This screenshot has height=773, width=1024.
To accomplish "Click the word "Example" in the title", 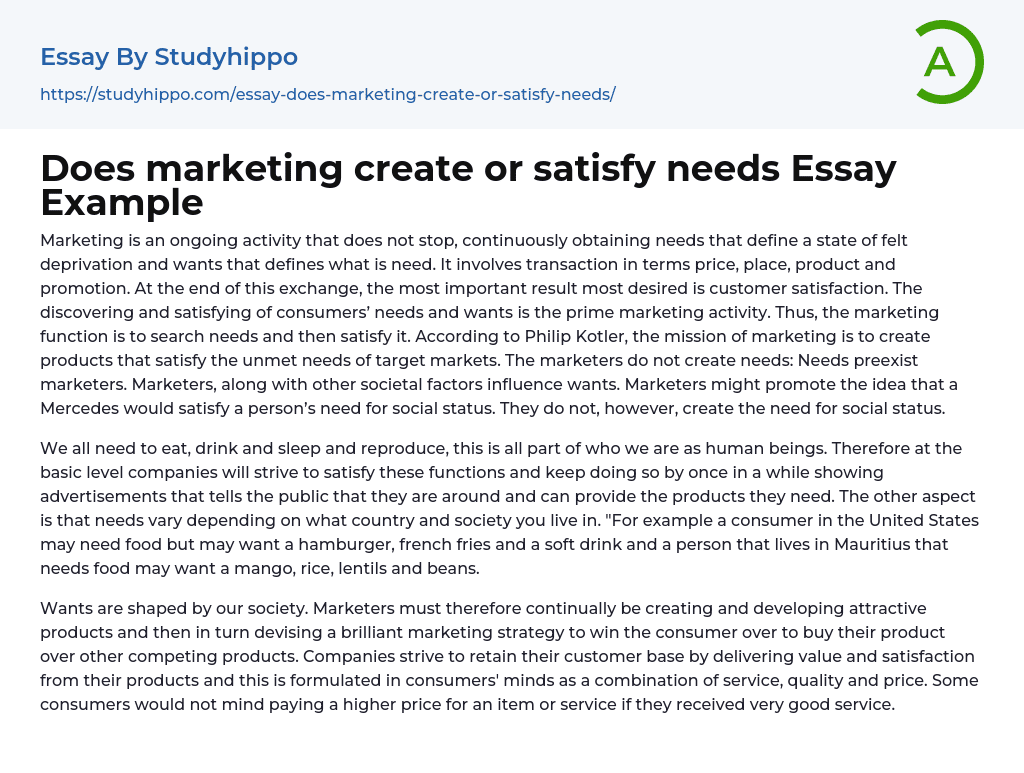I will pos(122,203).
